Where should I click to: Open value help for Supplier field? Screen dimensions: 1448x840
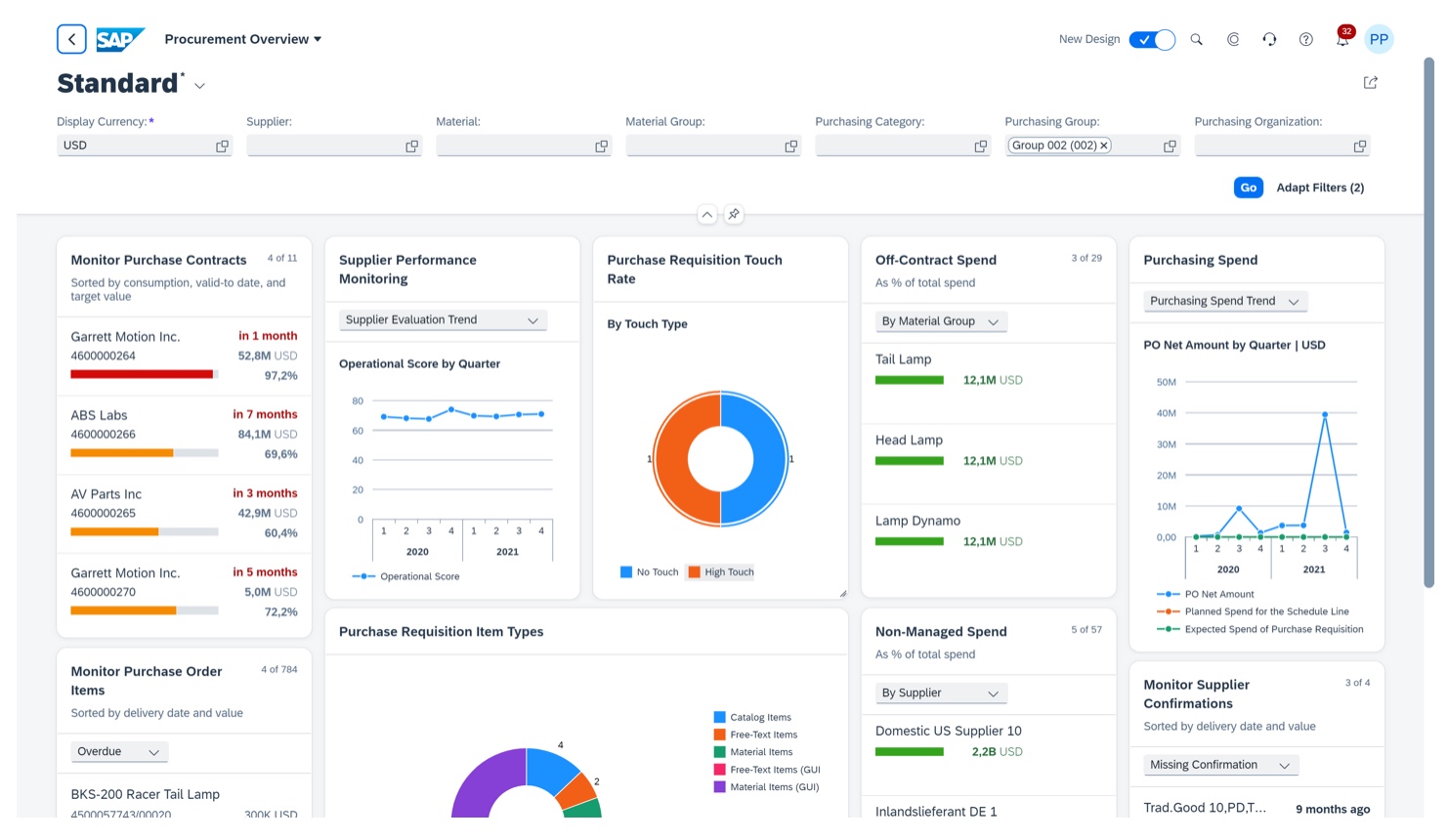tap(411, 146)
